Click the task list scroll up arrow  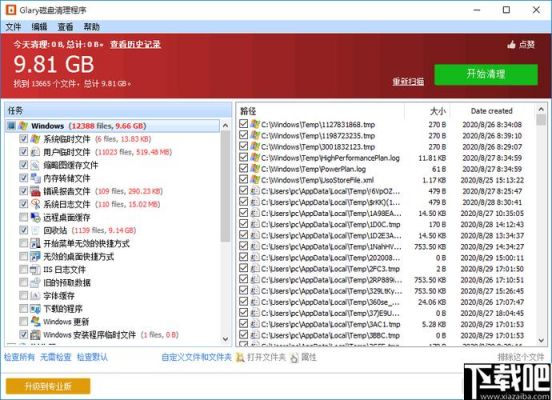[x=225, y=126]
